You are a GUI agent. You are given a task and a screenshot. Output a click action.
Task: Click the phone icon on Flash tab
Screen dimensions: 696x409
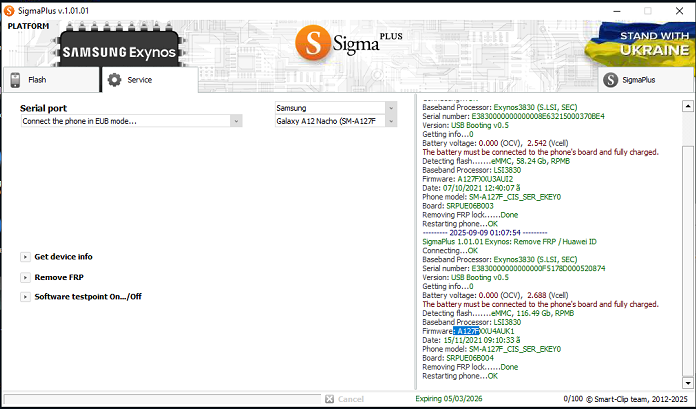(x=16, y=80)
